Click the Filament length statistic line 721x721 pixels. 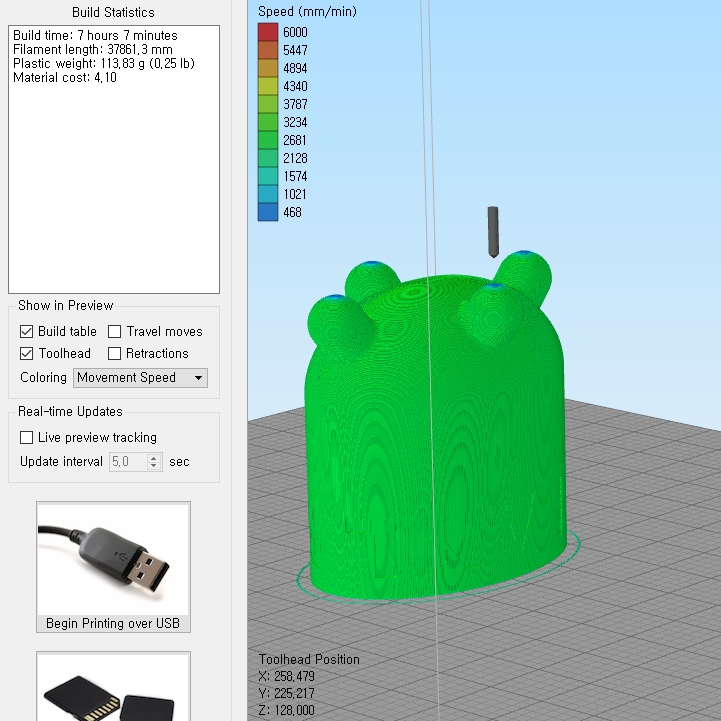[x=93, y=50]
